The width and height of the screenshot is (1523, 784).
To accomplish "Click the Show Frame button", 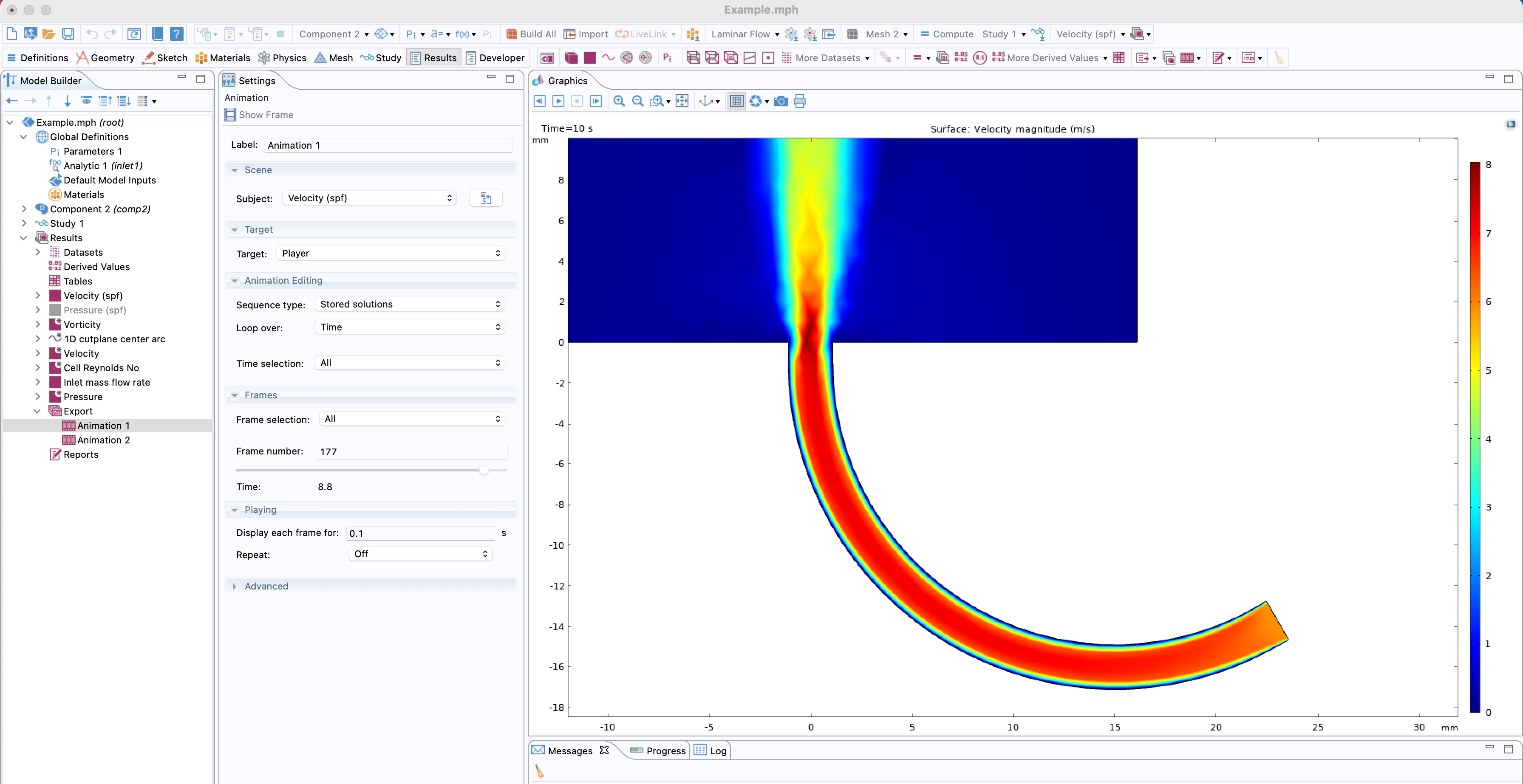I will pyautogui.click(x=260, y=115).
